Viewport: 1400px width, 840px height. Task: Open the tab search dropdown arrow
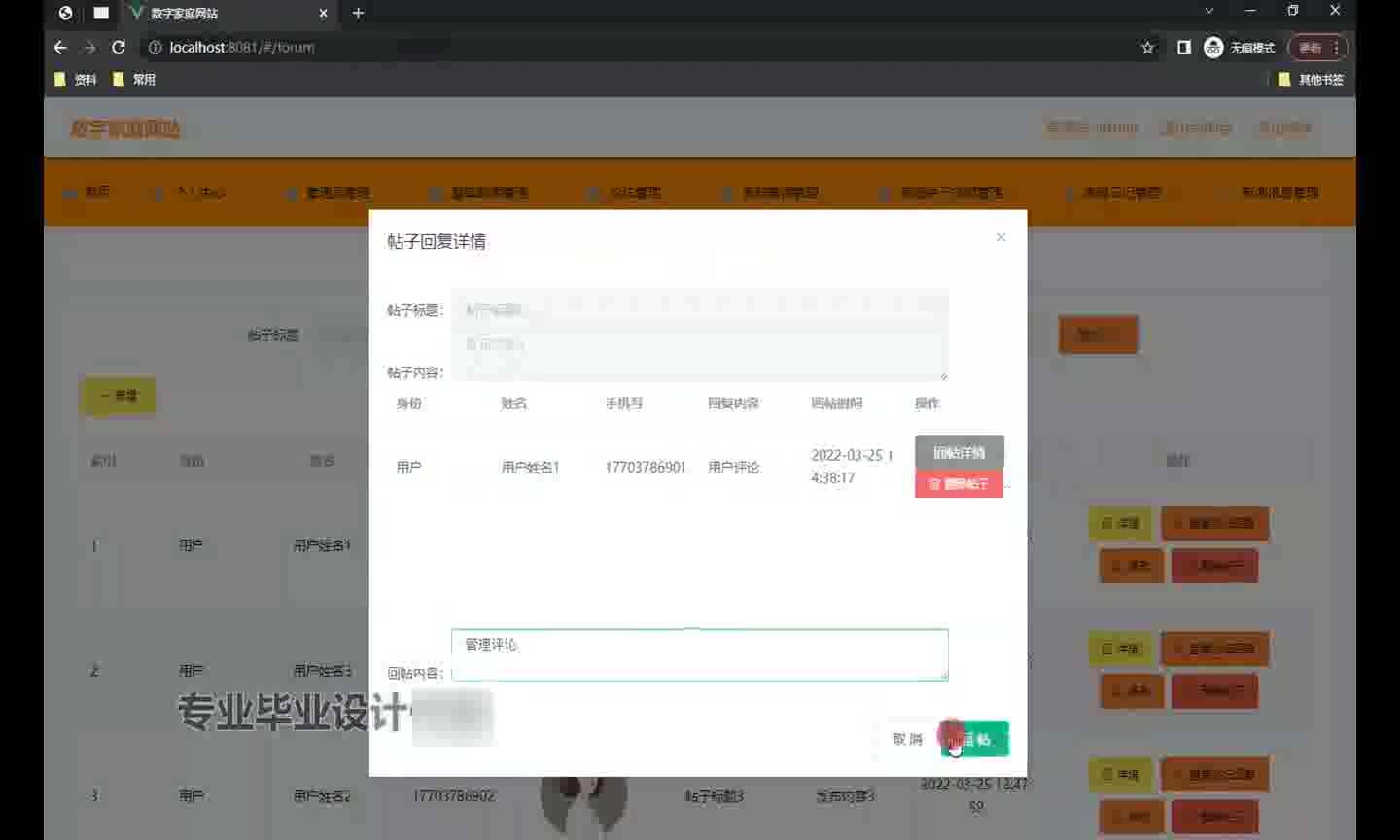click(x=1208, y=11)
